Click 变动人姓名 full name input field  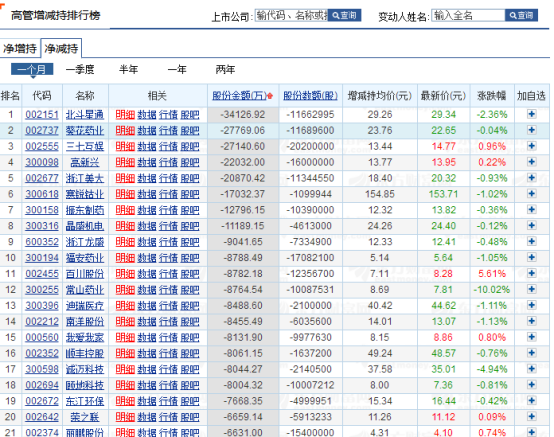click(468, 15)
